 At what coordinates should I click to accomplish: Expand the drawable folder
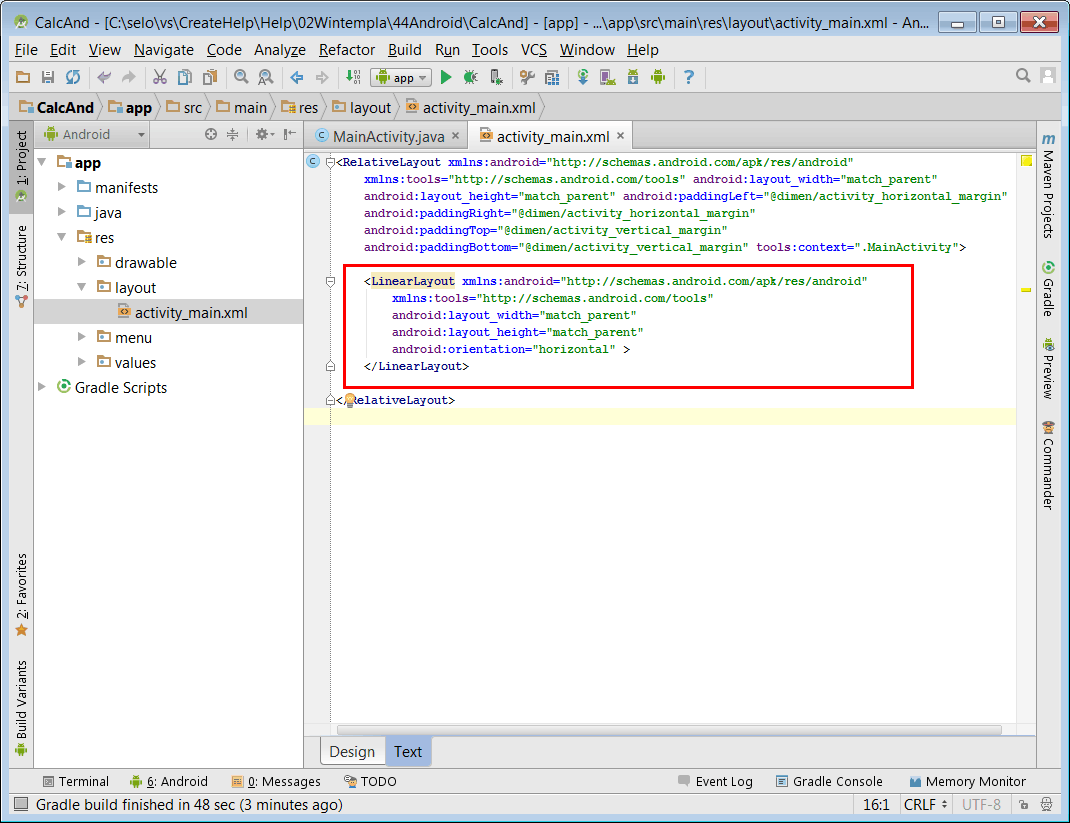pos(82,261)
